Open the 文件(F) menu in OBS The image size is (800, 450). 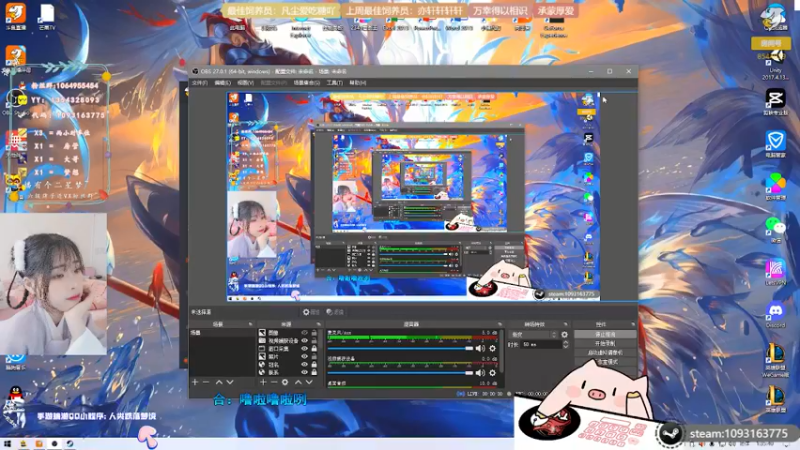point(199,83)
